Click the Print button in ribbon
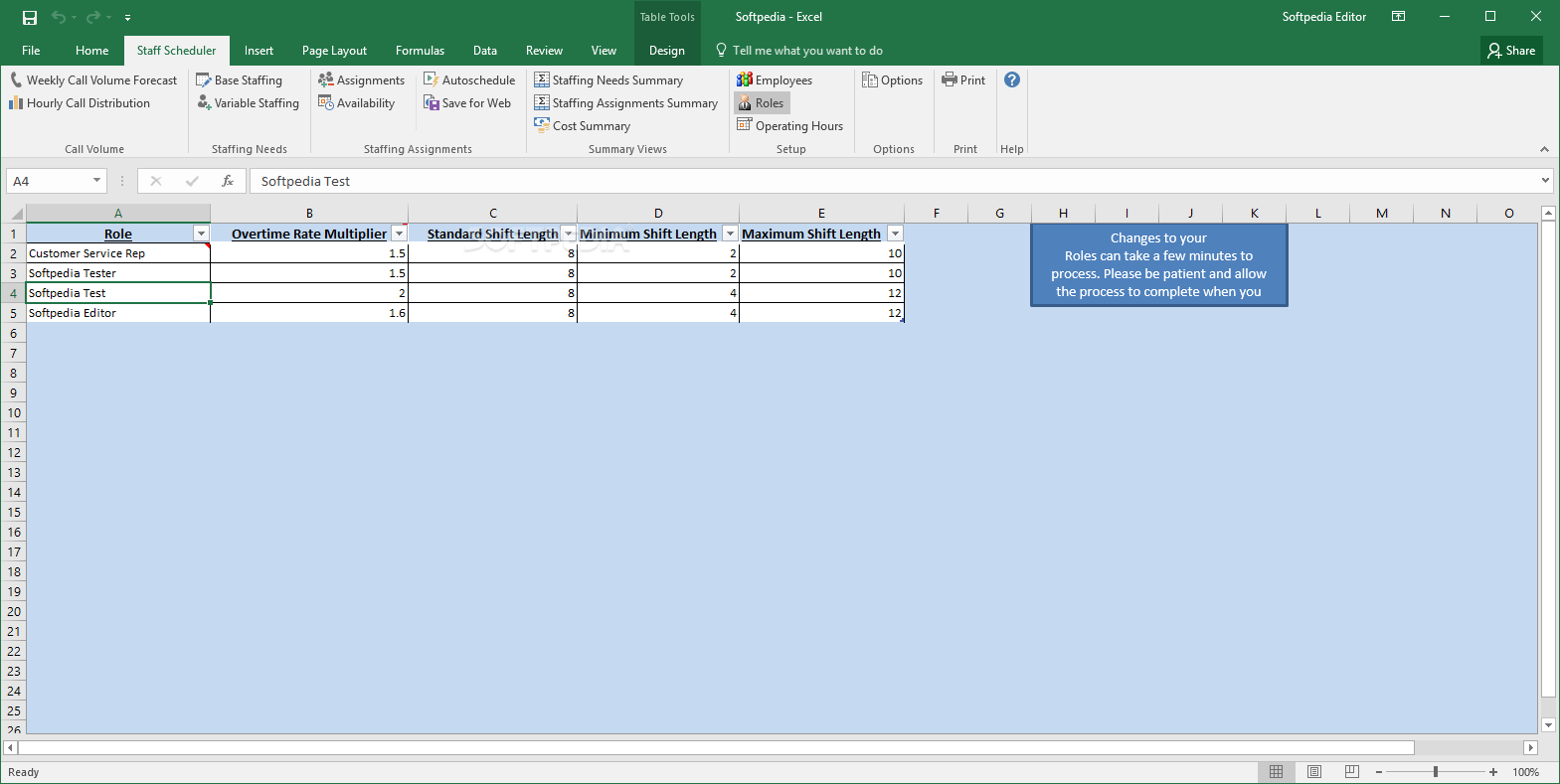Screen dimensions: 1560x784 click(x=963, y=79)
